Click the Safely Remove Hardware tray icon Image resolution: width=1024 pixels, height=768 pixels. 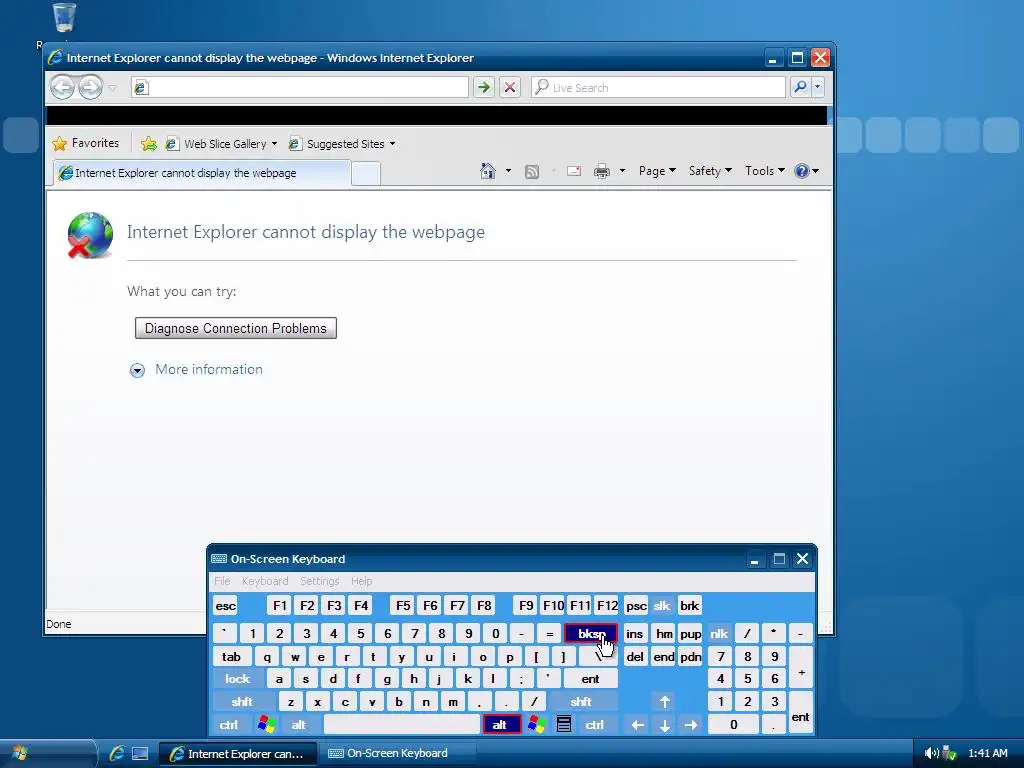tap(950, 754)
